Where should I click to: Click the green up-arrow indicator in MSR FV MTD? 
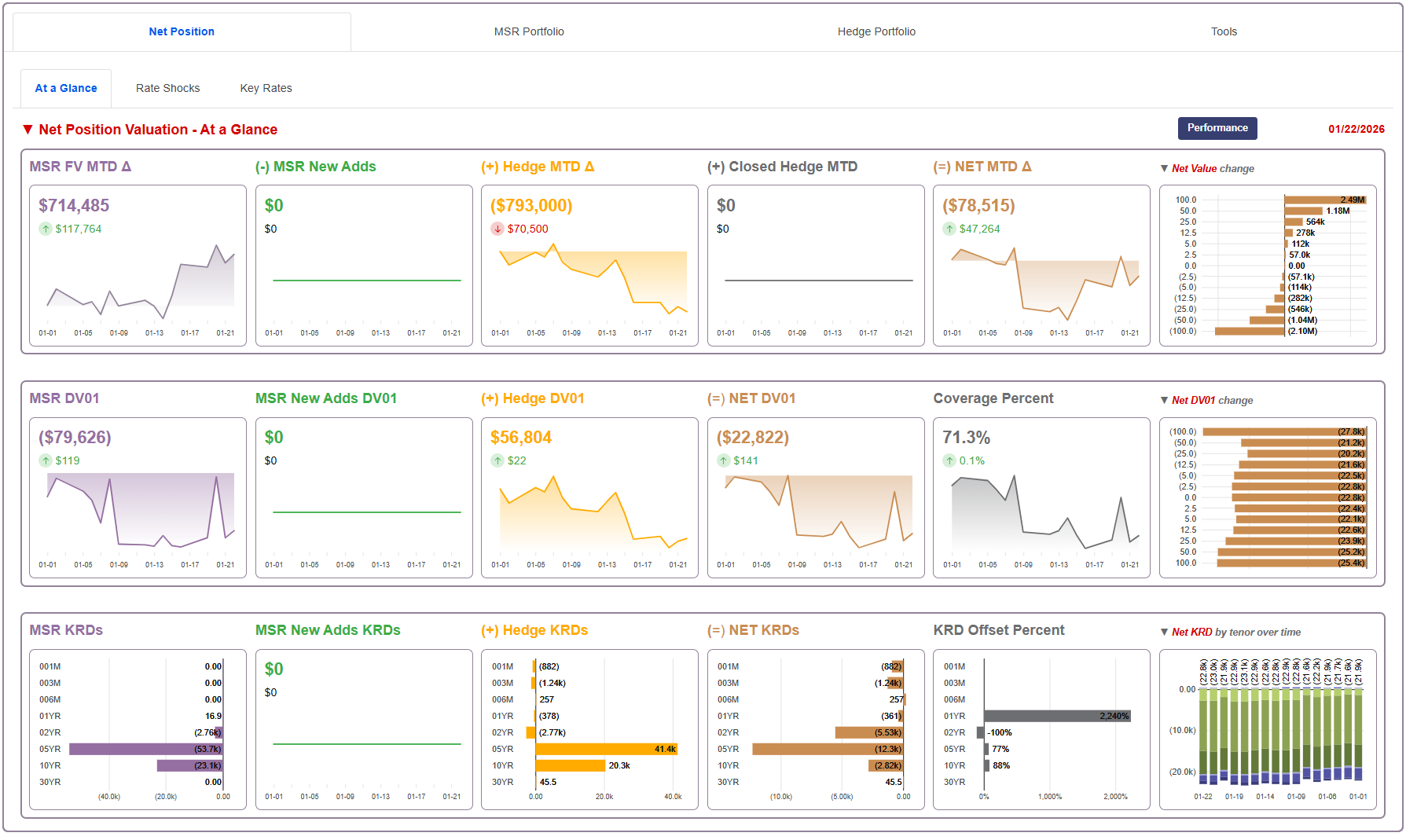(46, 229)
